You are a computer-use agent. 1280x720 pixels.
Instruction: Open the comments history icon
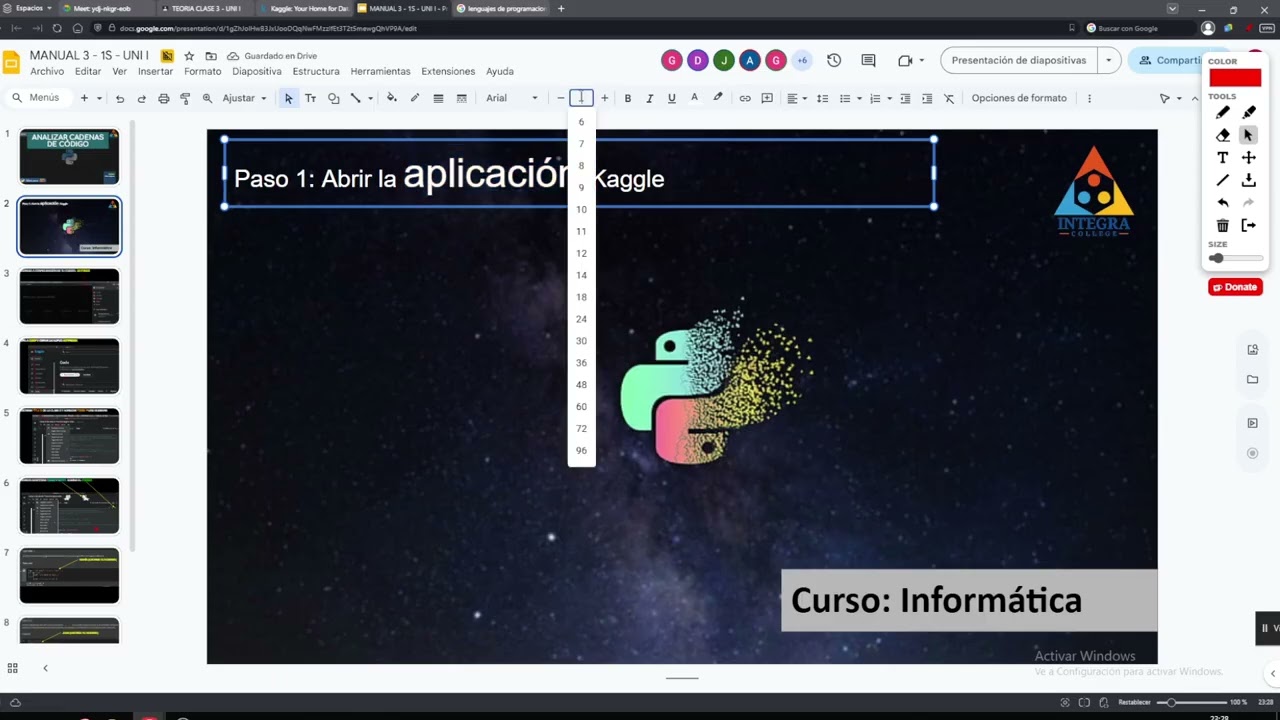(868, 60)
